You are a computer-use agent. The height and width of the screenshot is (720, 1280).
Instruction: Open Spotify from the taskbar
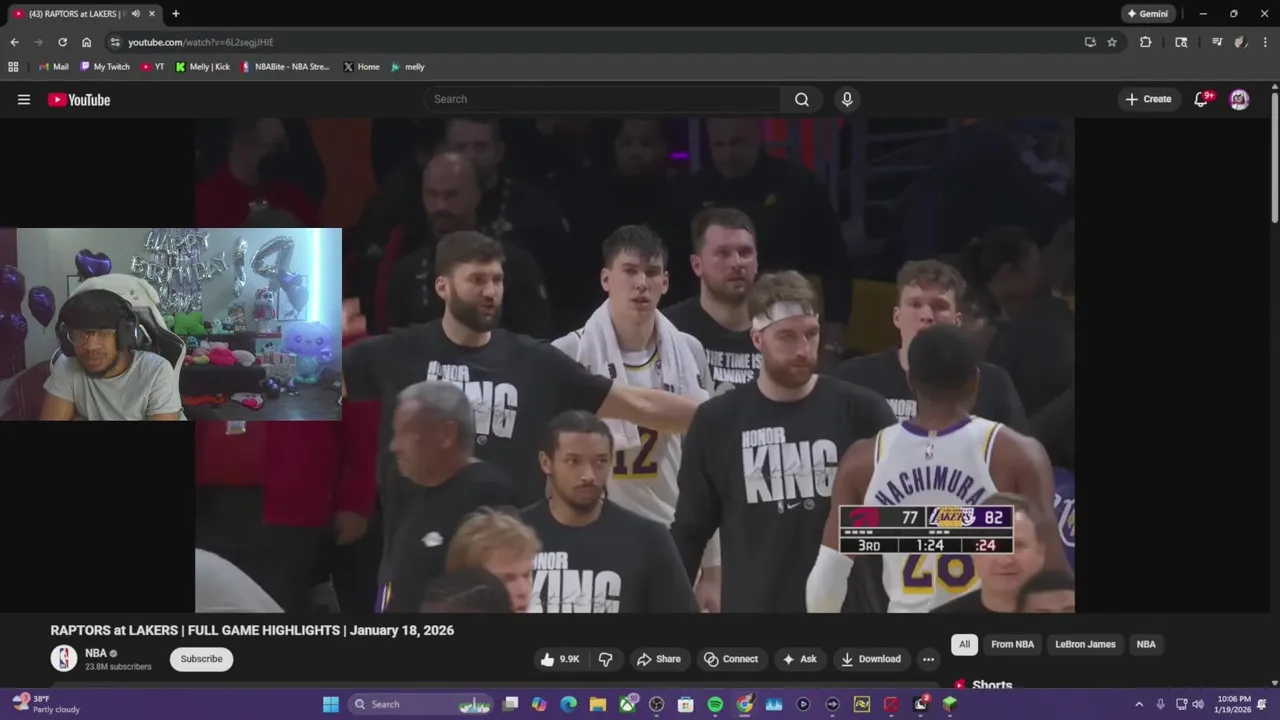point(715,704)
